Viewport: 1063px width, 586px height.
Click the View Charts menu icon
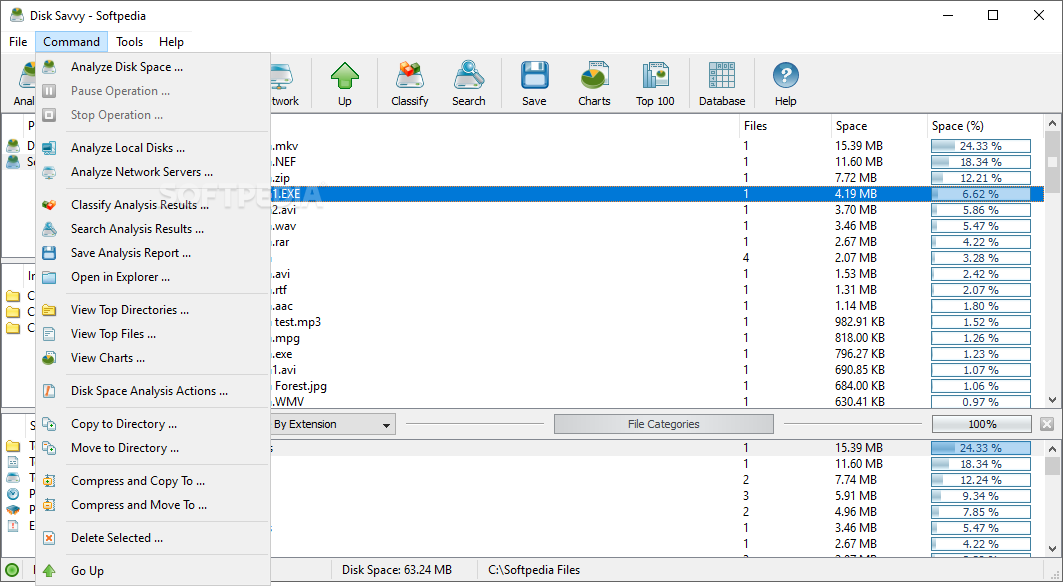point(49,358)
